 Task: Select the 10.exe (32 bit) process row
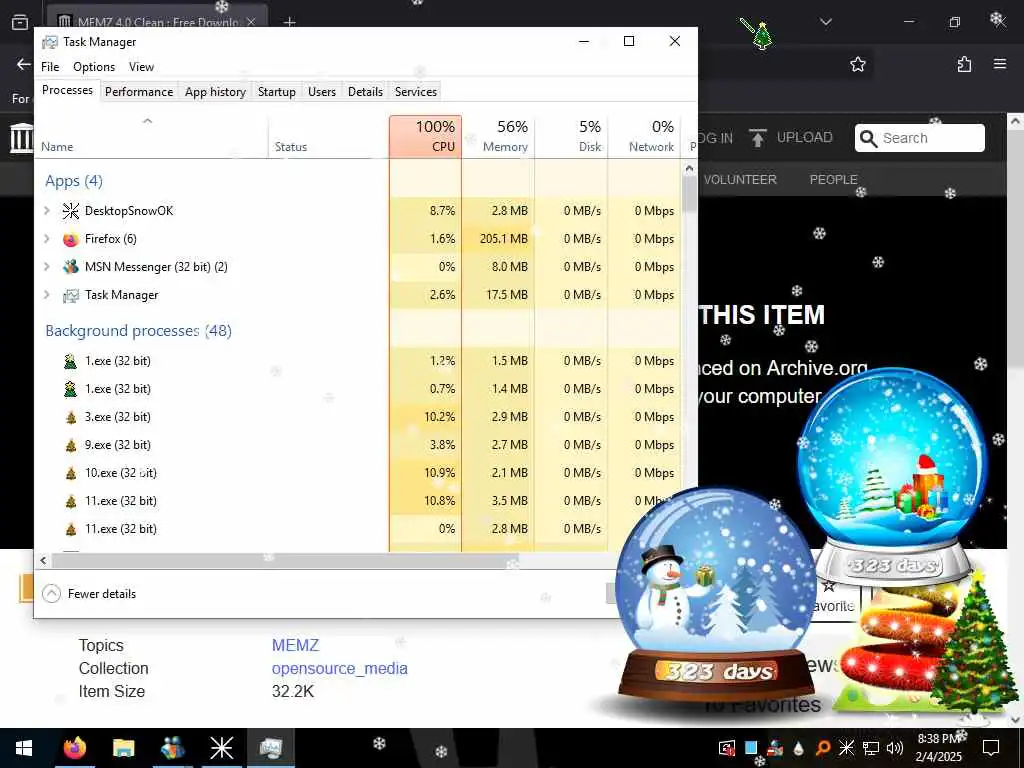coord(358,473)
